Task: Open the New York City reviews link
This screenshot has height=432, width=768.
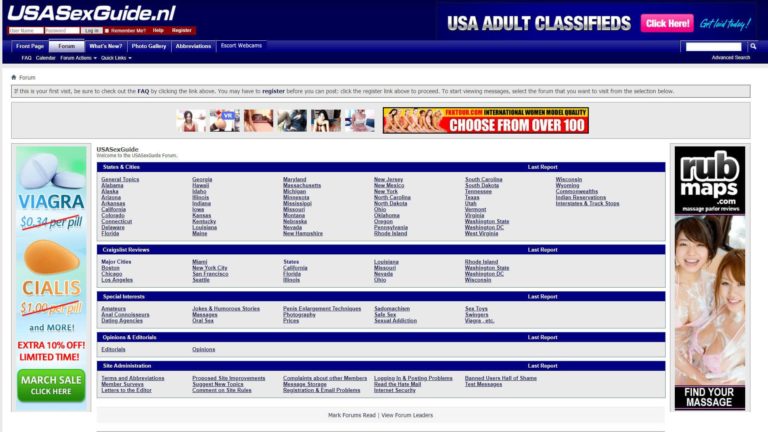Action: click(x=210, y=268)
